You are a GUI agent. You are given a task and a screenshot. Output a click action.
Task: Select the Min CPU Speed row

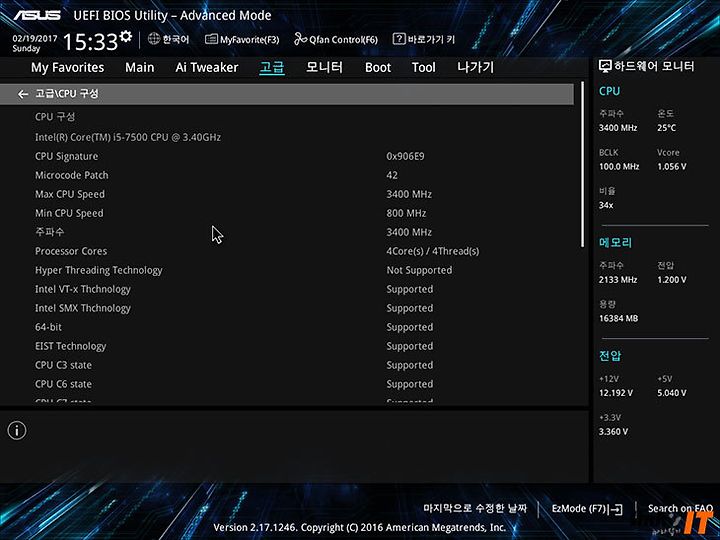(287, 213)
